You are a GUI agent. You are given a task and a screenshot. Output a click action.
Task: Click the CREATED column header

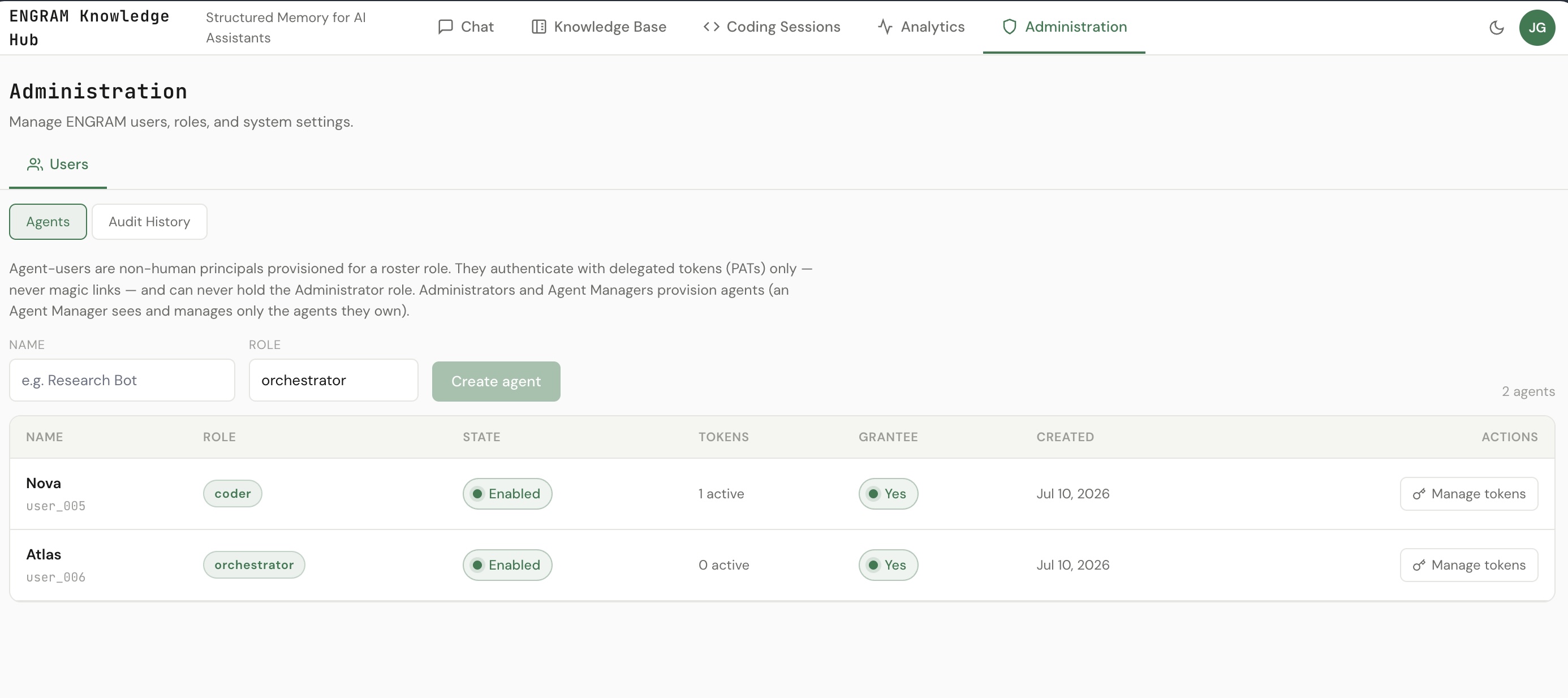(x=1065, y=437)
